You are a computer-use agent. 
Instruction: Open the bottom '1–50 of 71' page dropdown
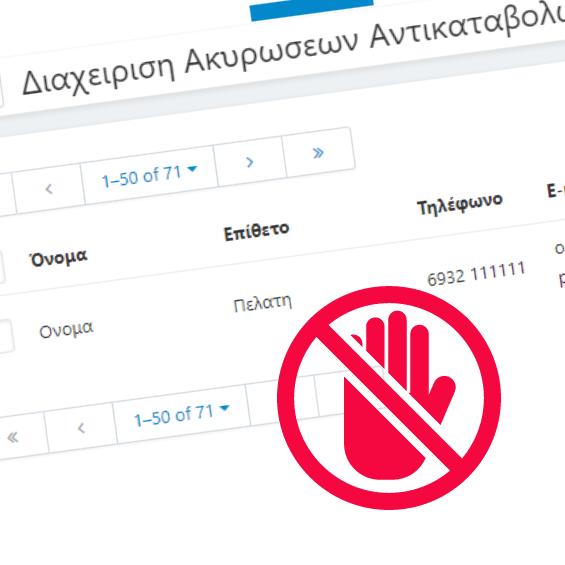181,414
